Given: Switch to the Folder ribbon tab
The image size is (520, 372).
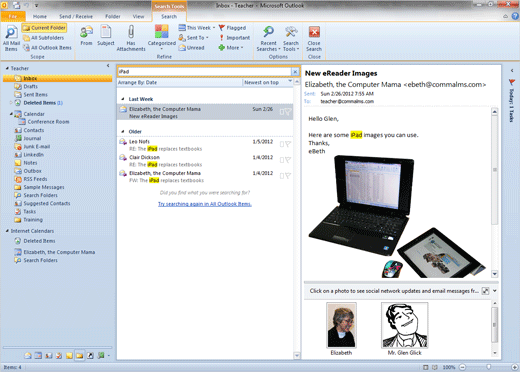Looking at the screenshot, I should [113, 16].
